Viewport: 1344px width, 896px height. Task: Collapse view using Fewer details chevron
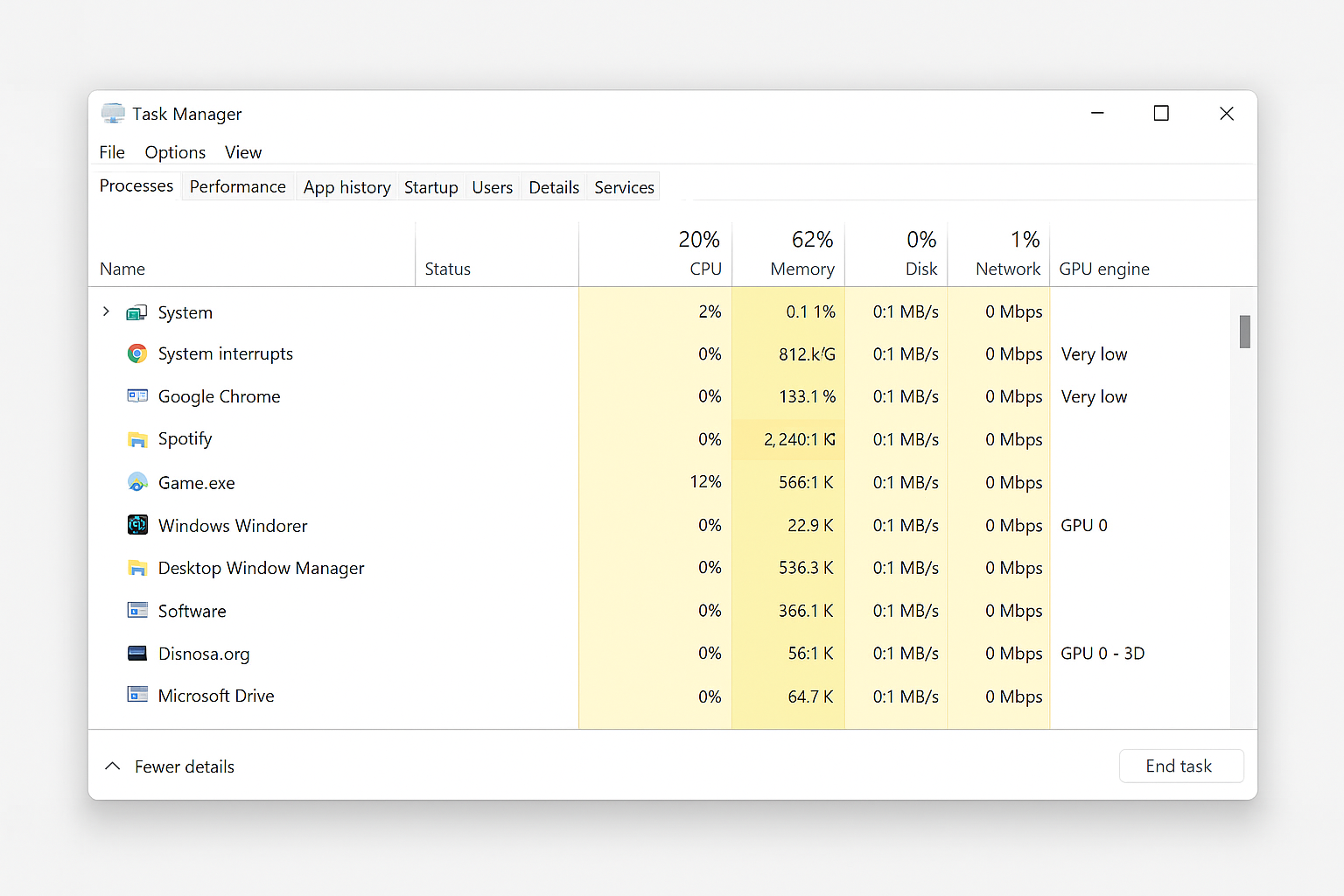pyautogui.click(x=112, y=766)
